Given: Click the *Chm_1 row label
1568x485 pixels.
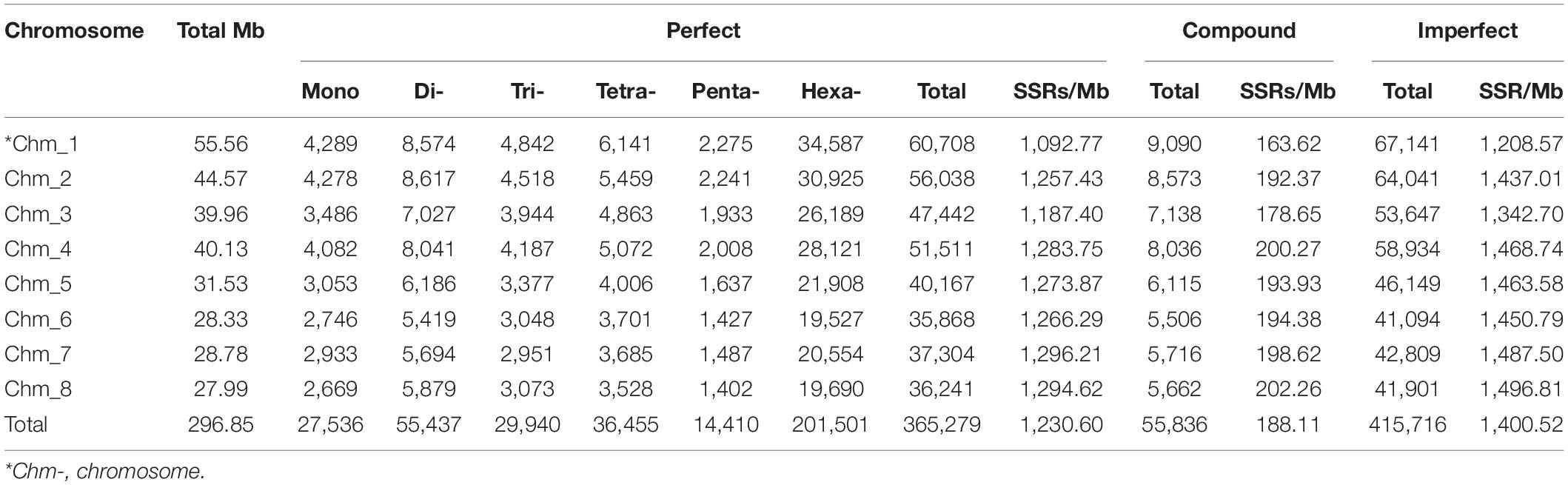Looking at the screenshot, I should (41, 144).
